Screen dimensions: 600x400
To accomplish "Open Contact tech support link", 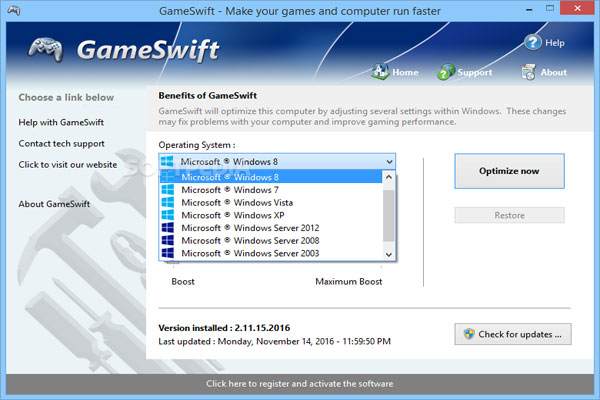I will pos(62,144).
